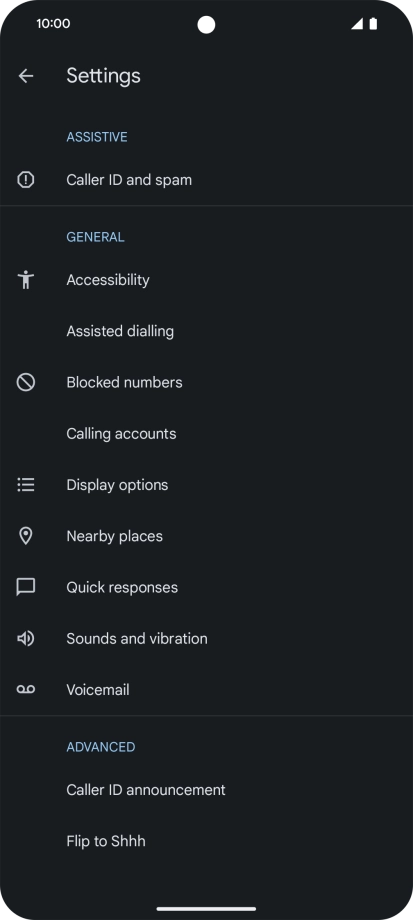Open Nearby places setting
The image size is (413, 920).
[x=206, y=536]
